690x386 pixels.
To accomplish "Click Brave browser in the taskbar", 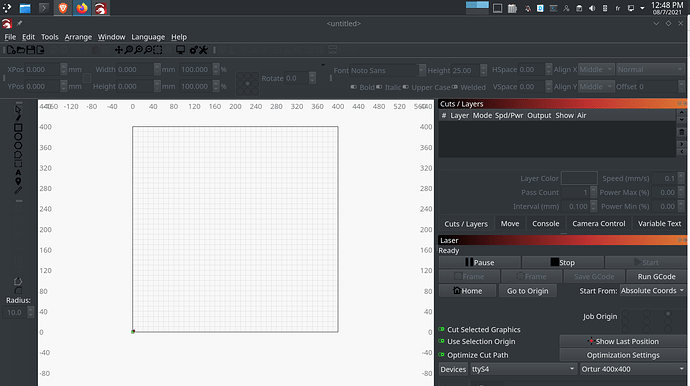I will (62, 8).
